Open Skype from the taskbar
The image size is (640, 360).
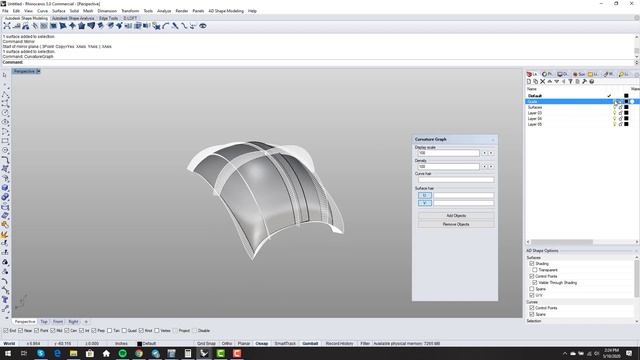click(x=41, y=353)
